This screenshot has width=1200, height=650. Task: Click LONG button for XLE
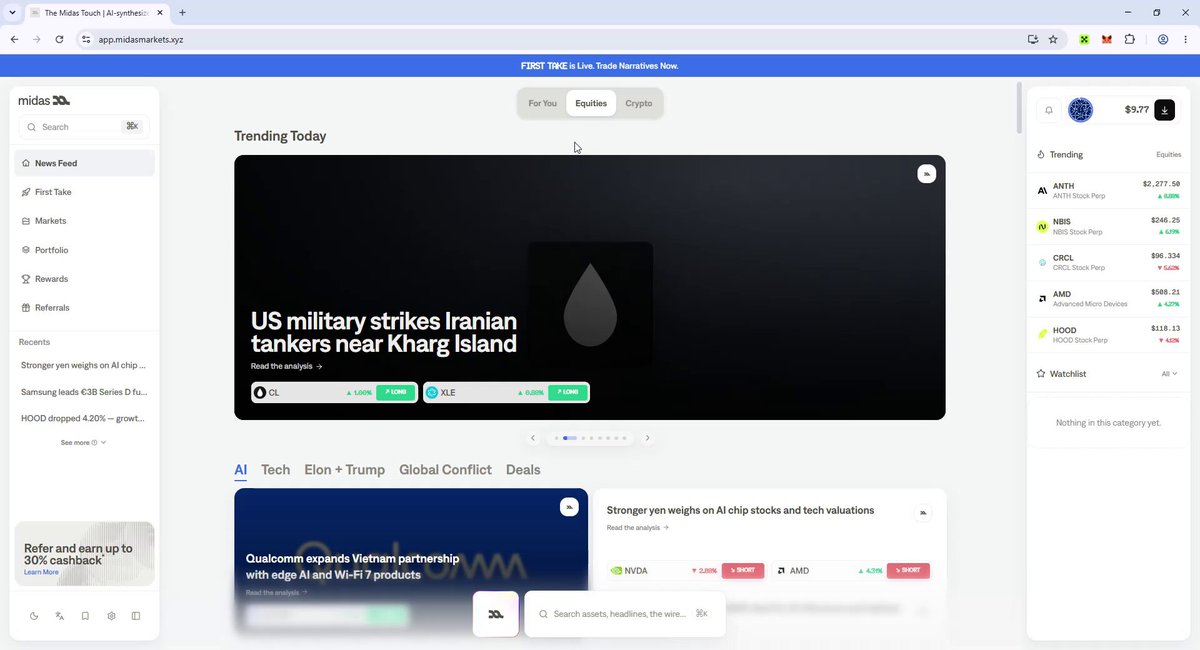tap(568, 393)
